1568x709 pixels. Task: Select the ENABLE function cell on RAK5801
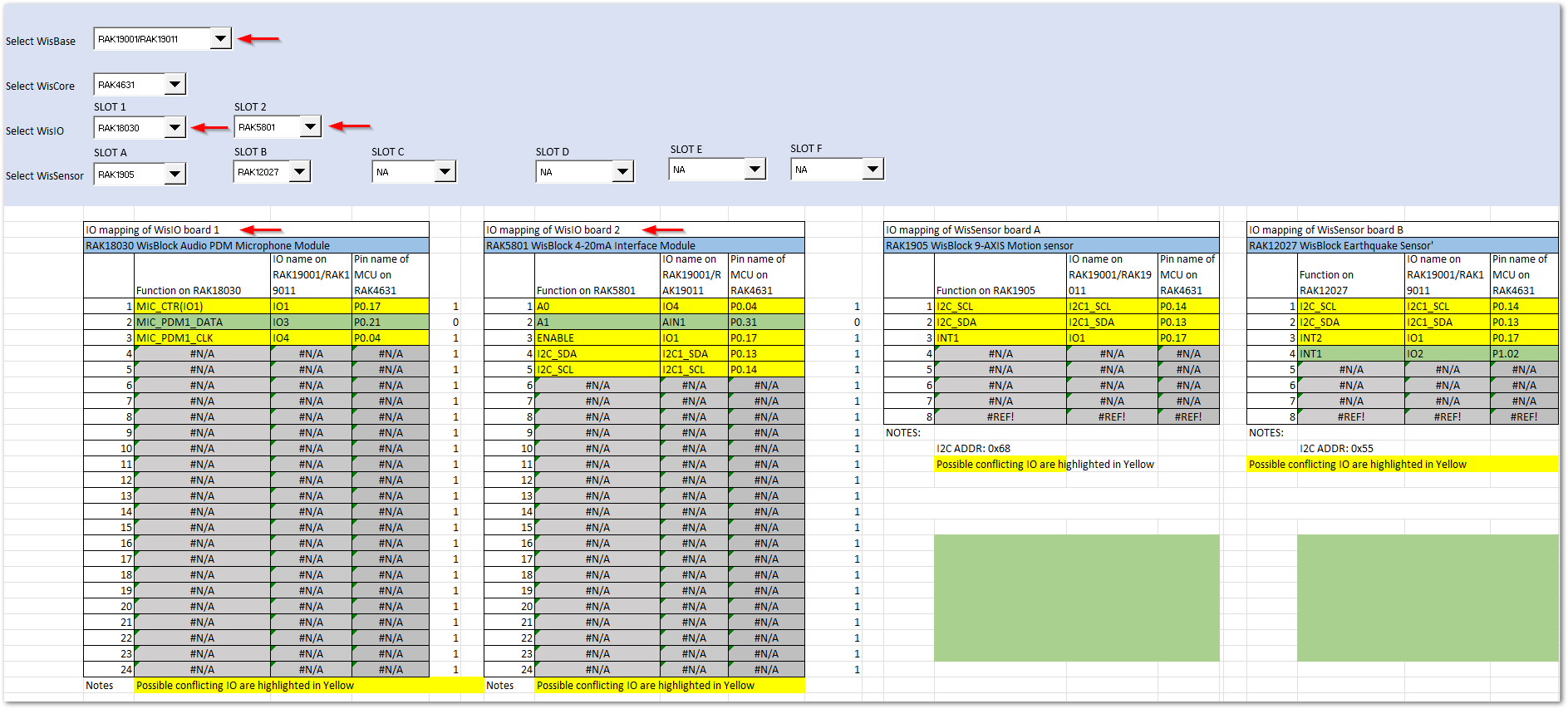pos(597,337)
